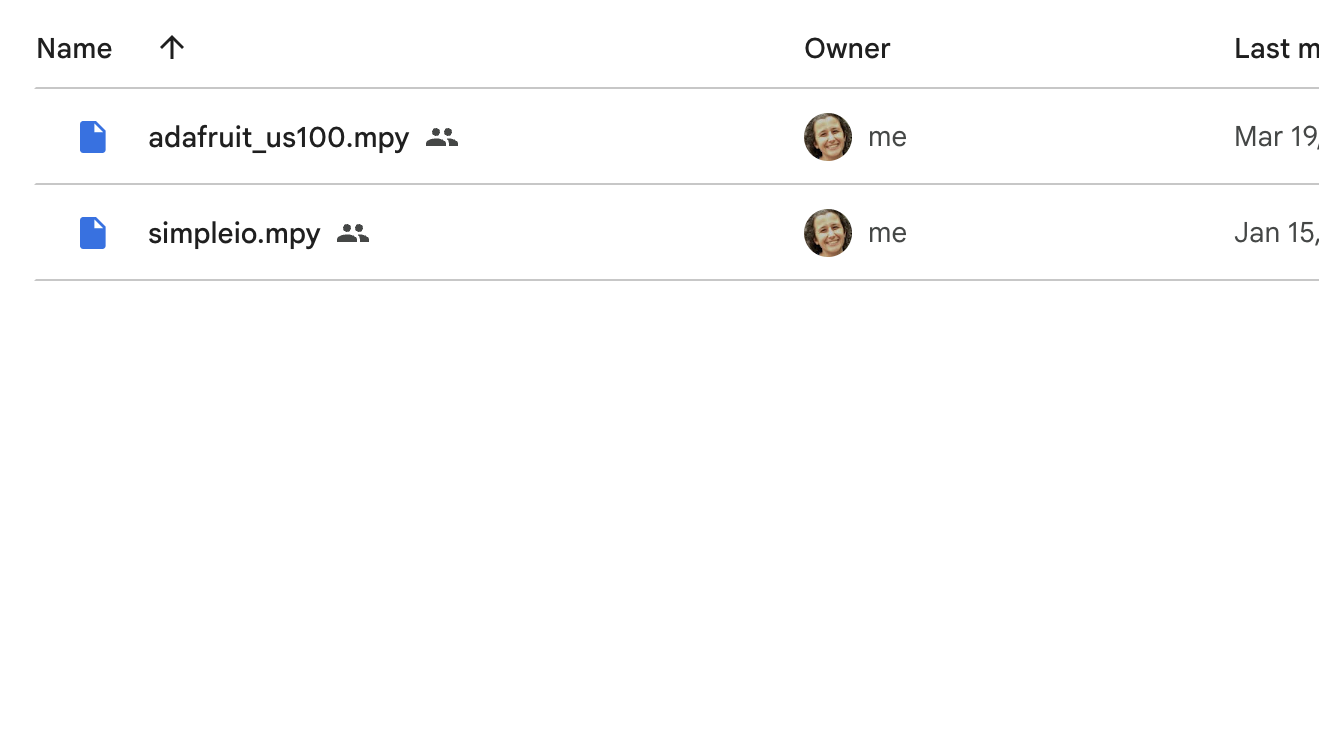Click the Last modified column header
Image resolution: width=1319 pixels, height=742 pixels.
pos(1275,48)
